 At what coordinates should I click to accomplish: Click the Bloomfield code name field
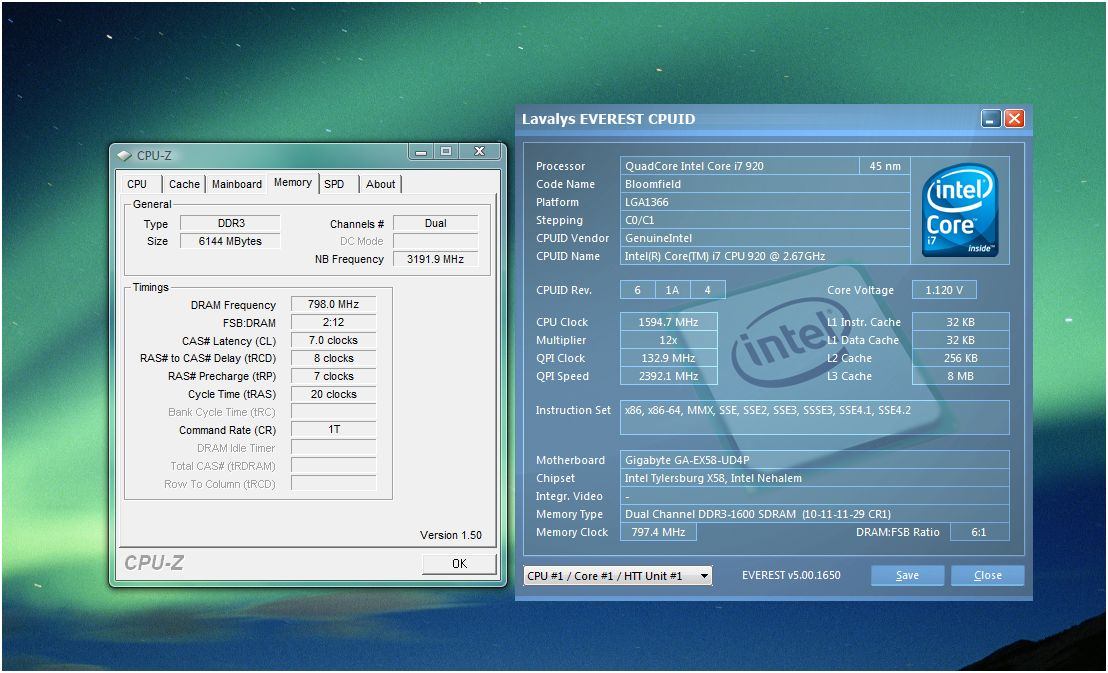(x=765, y=184)
